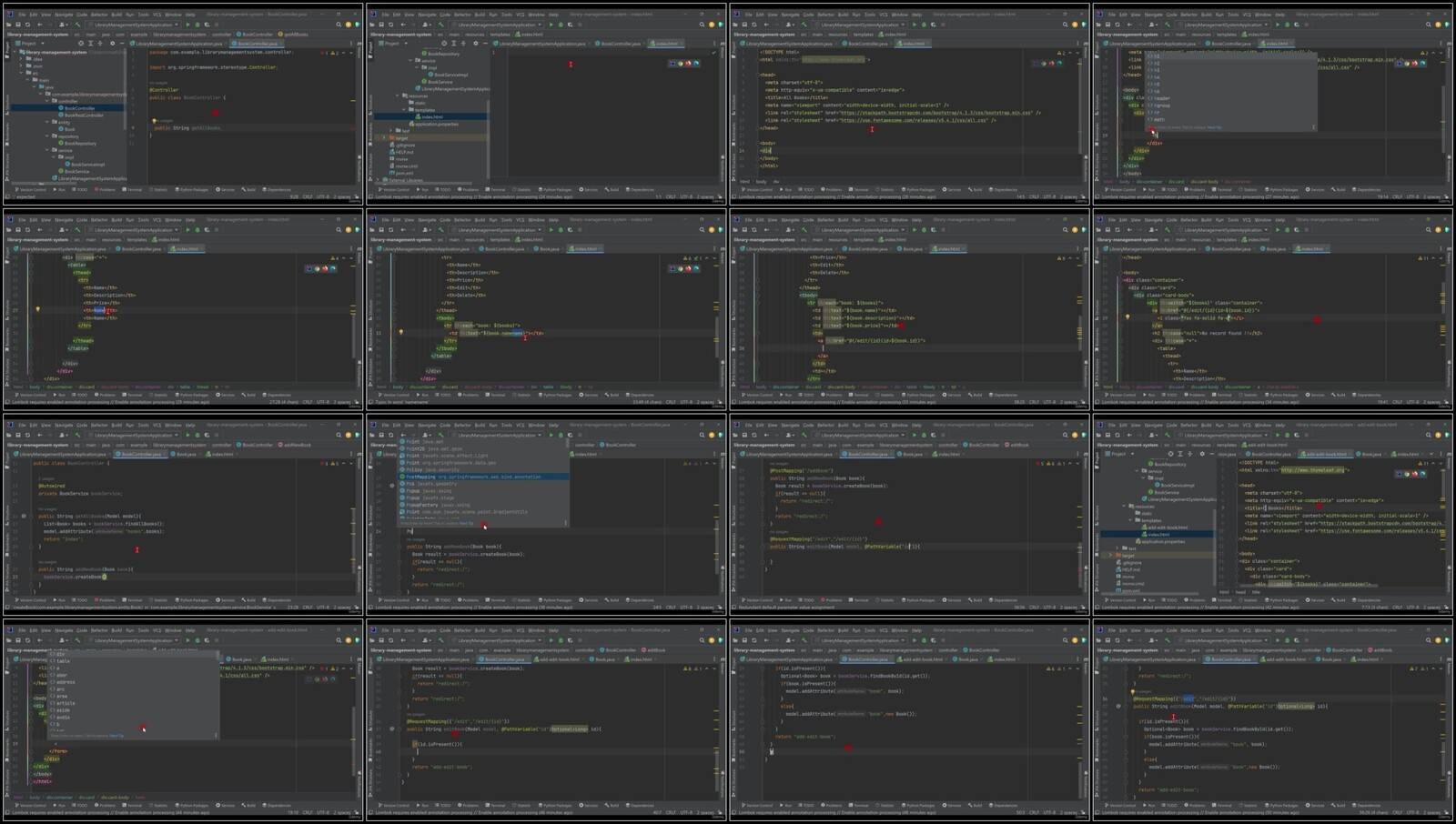The width and height of the screenshot is (1456, 824).
Task: Open Edge preview where tree lists add-edit-book.html
Action: (1421, 474)
